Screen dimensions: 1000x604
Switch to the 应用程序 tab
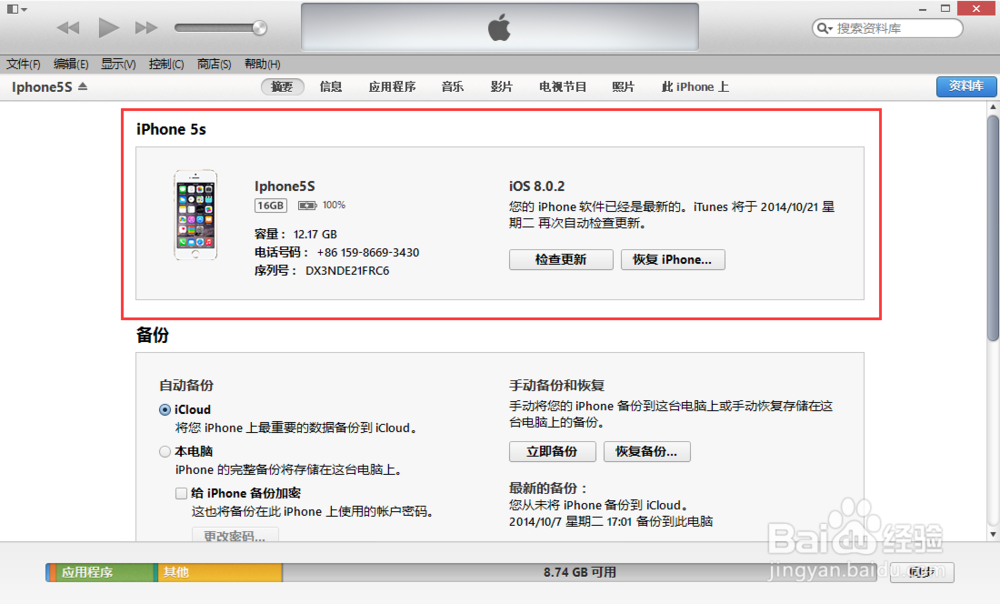click(x=392, y=87)
